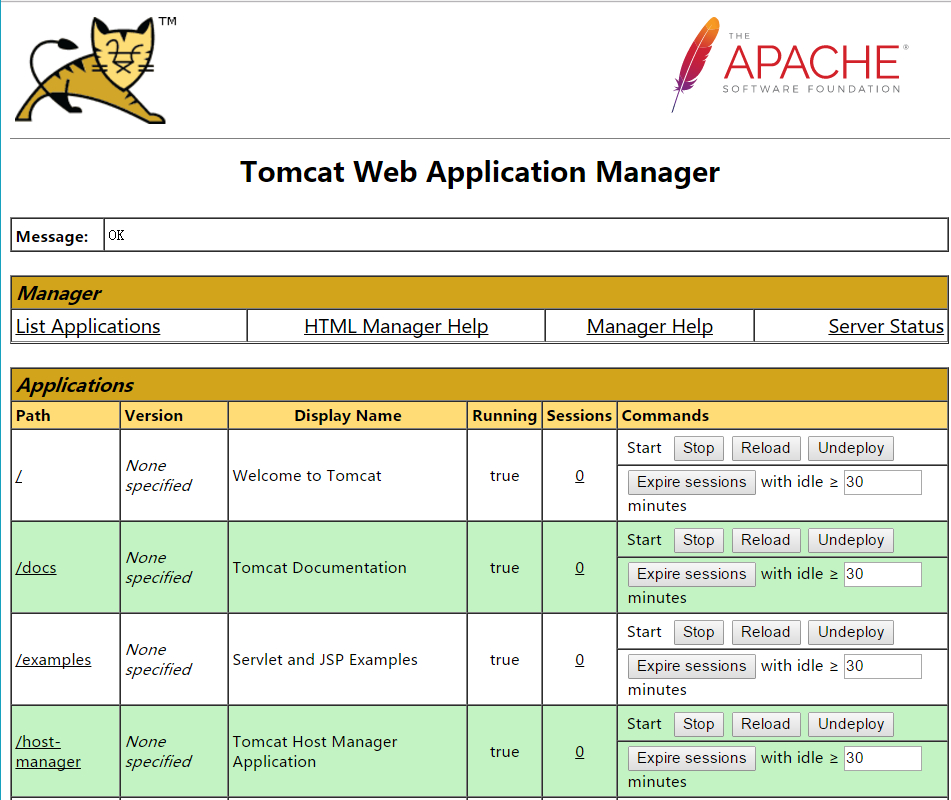Screen dimensions: 951x800
Task: Open the /docs application
Action: (x=36, y=567)
